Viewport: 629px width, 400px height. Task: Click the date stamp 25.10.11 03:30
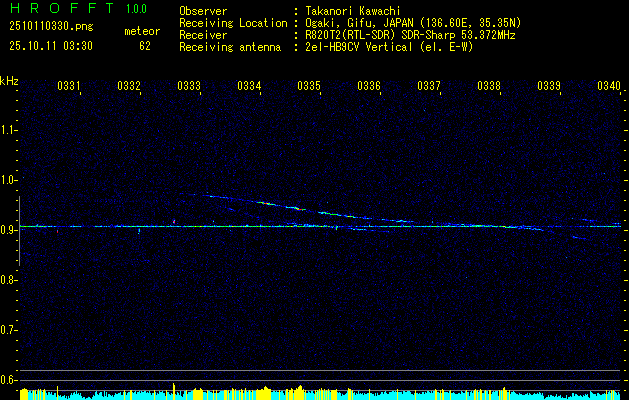tap(51, 46)
